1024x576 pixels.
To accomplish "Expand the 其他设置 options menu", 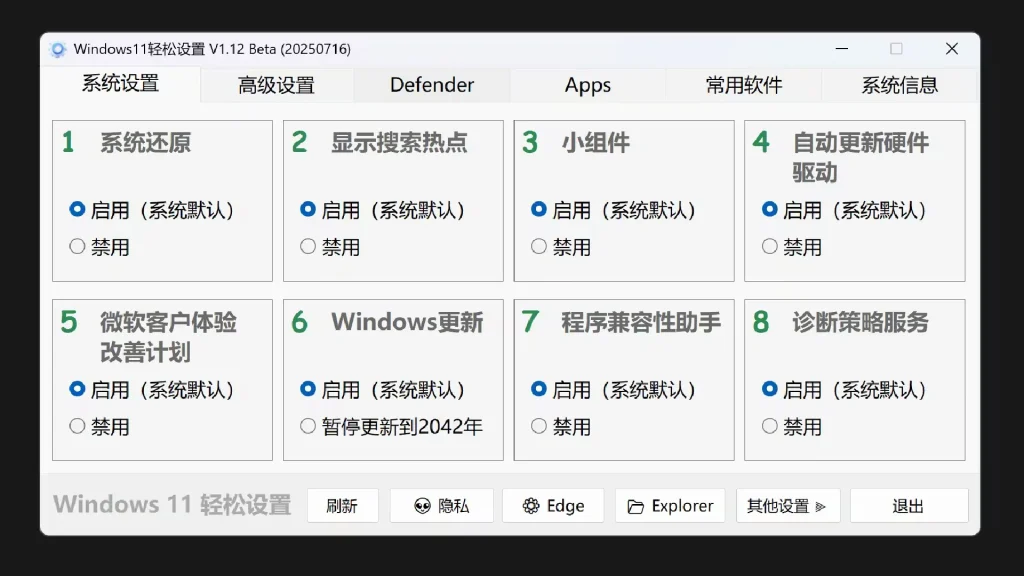I will (x=789, y=505).
